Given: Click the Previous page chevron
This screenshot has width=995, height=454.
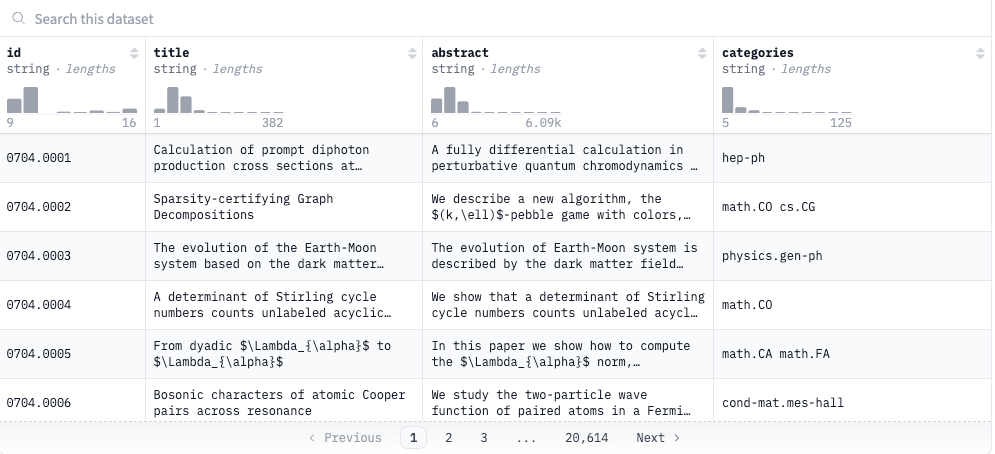Looking at the screenshot, I should pos(312,437).
